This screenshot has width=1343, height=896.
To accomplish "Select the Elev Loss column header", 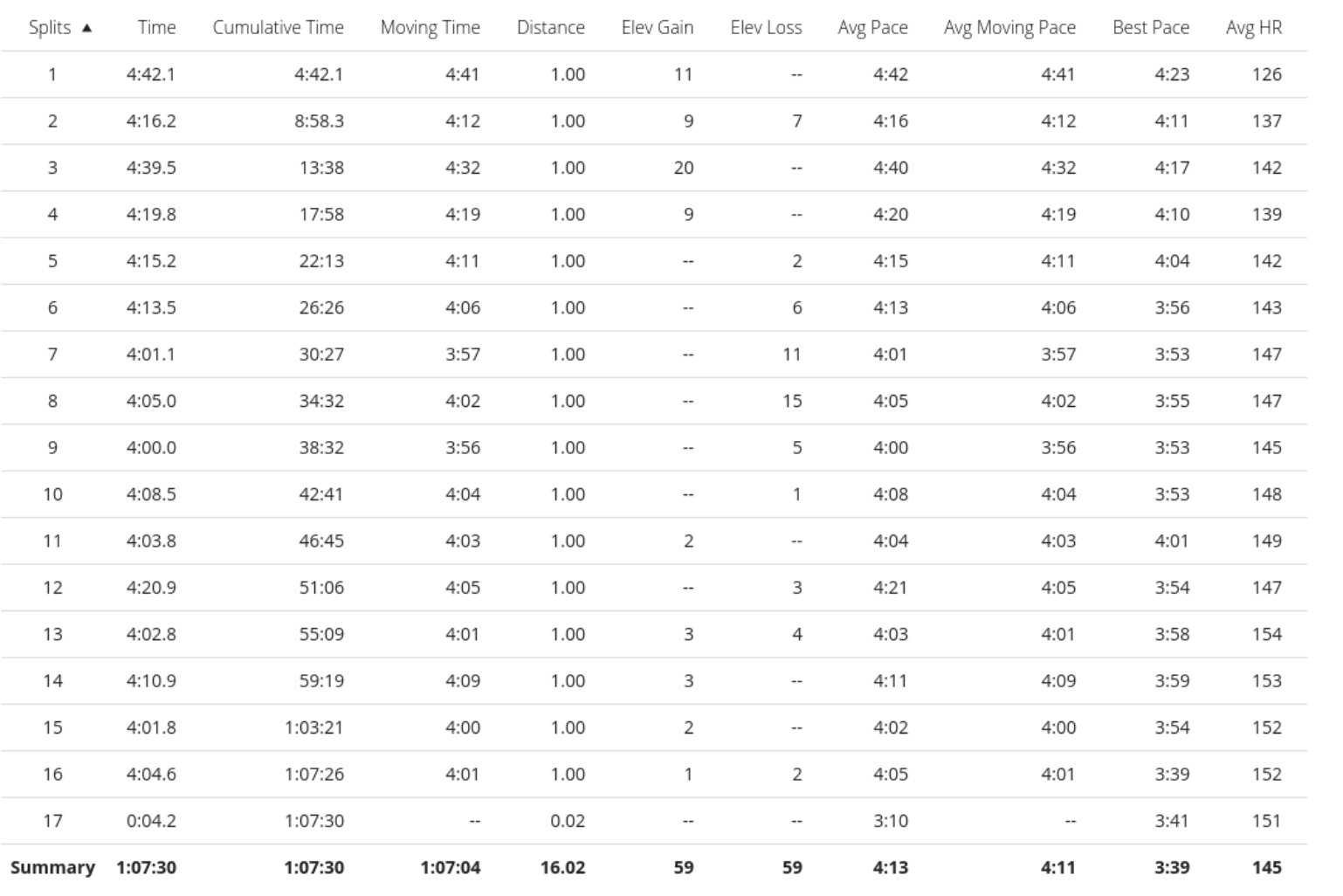I will click(766, 27).
